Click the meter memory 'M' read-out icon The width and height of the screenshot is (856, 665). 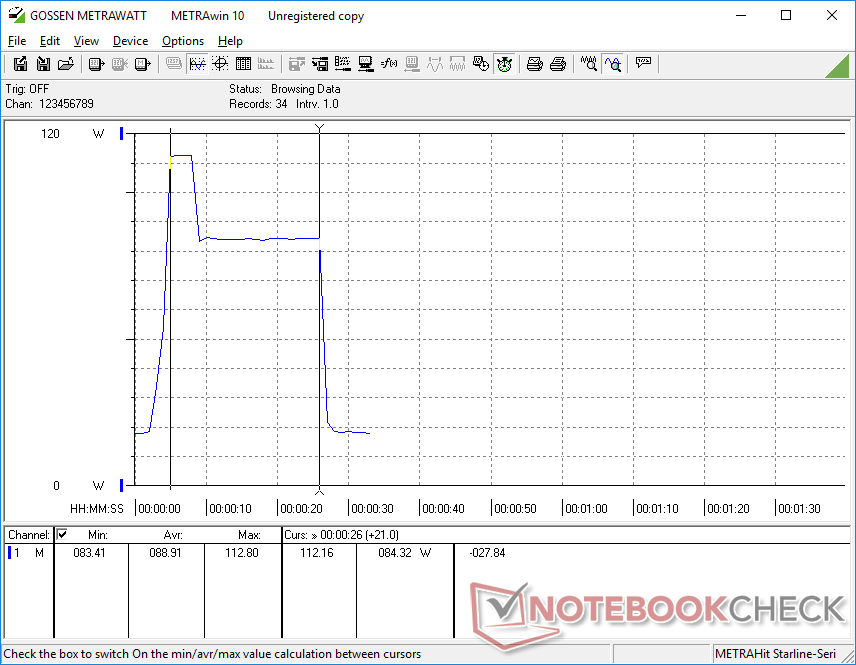click(x=142, y=64)
